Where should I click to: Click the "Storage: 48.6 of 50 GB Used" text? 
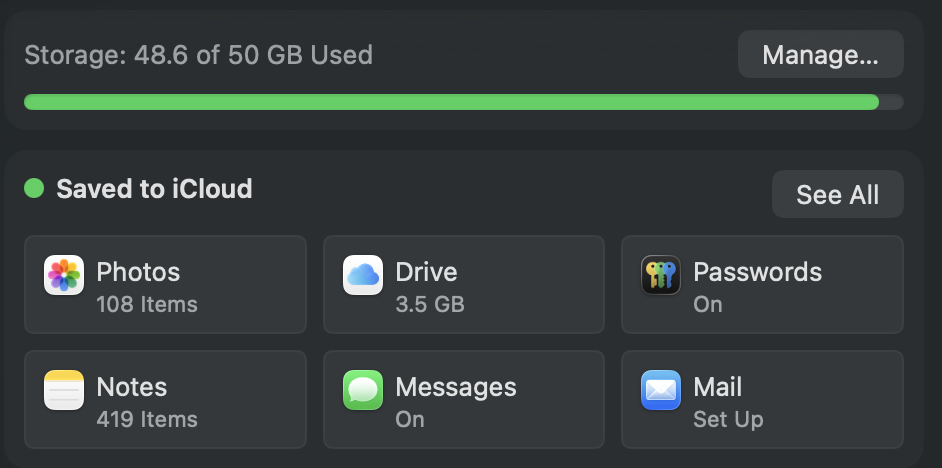point(198,54)
